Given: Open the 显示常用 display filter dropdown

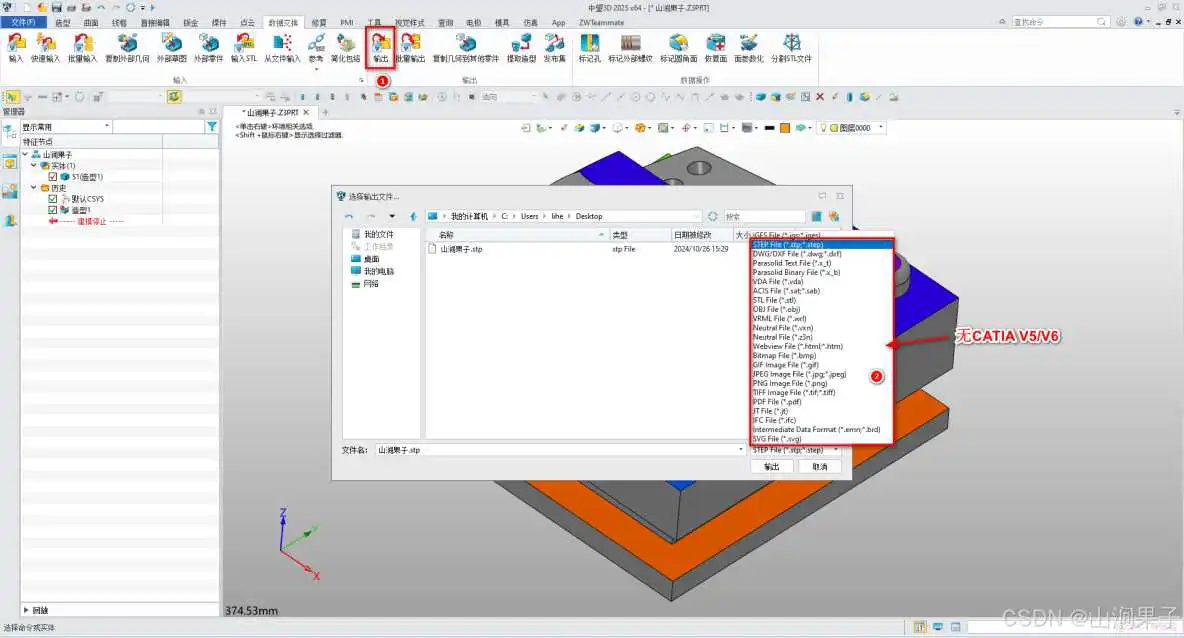Looking at the screenshot, I should pos(66,127).
